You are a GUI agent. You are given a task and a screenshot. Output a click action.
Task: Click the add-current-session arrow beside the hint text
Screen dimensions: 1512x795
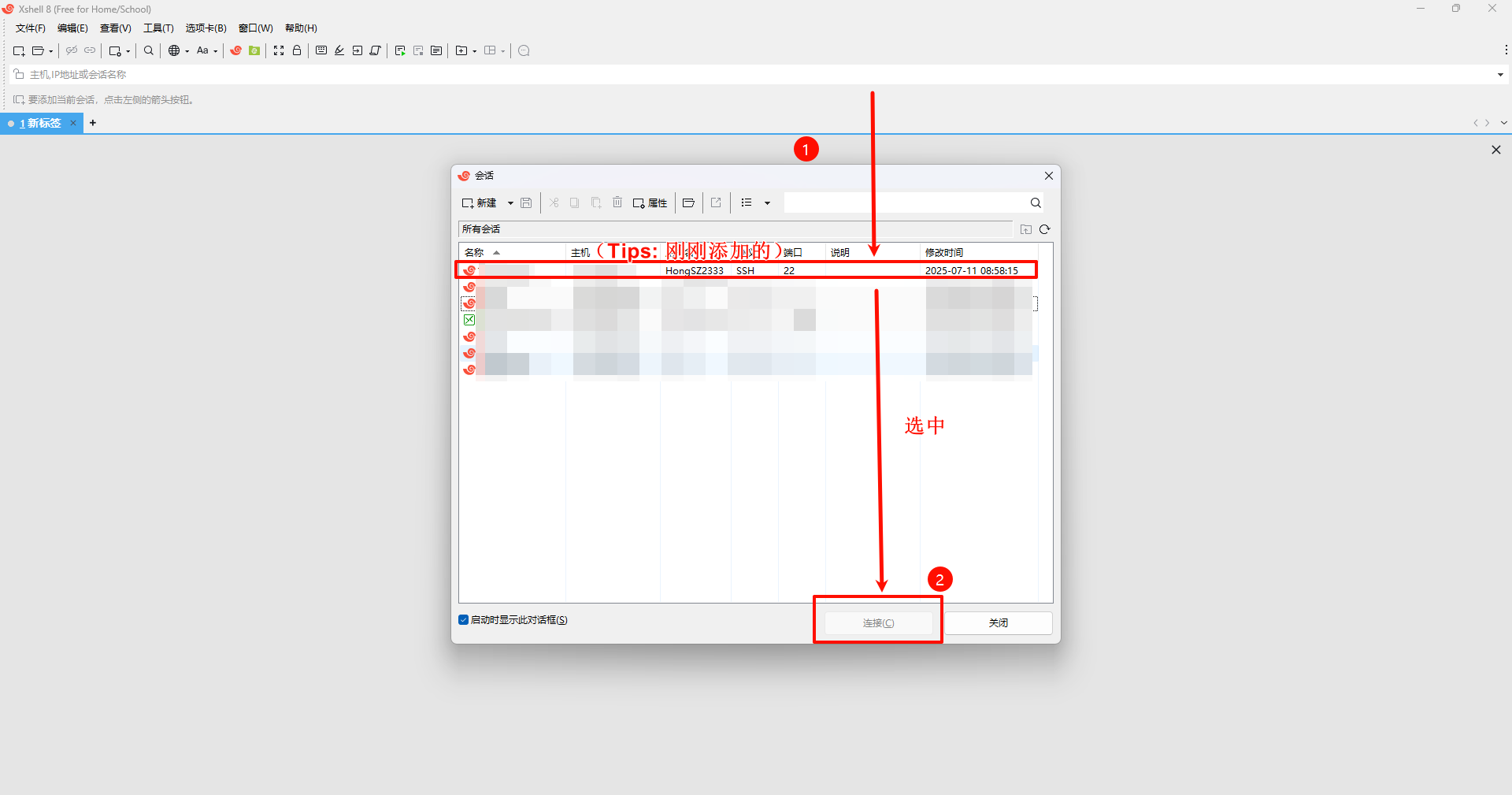(19, 100)
